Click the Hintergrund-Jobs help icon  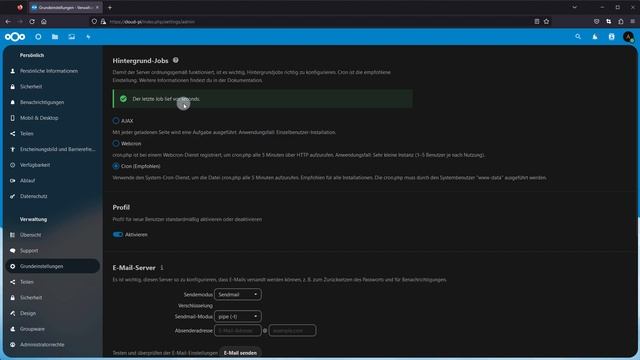[176, 60]
